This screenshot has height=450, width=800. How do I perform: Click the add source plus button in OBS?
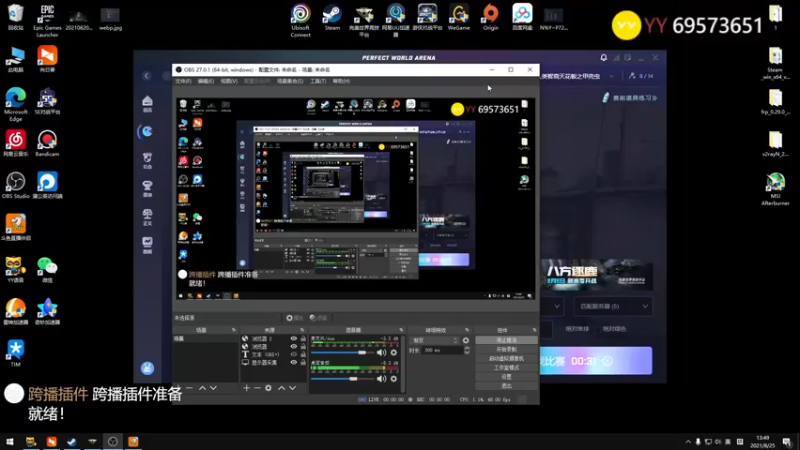pos(246,388)
